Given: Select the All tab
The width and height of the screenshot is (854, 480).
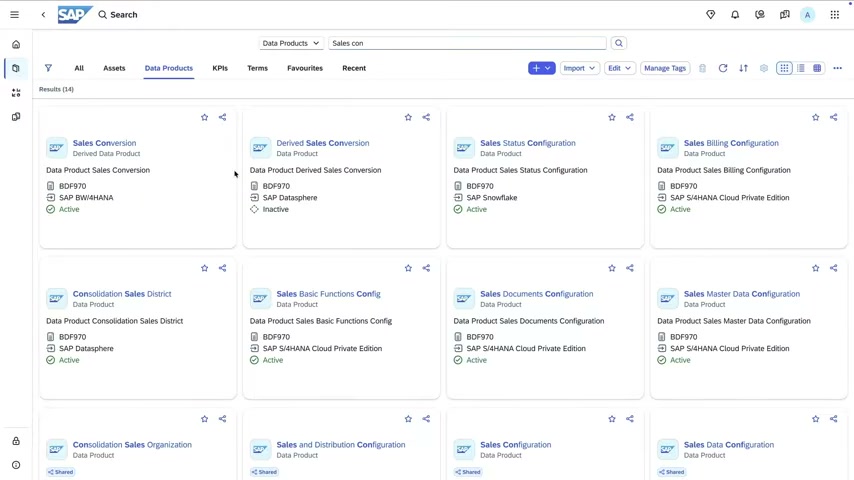Looking at the screenshot, I should coord(79,68).
